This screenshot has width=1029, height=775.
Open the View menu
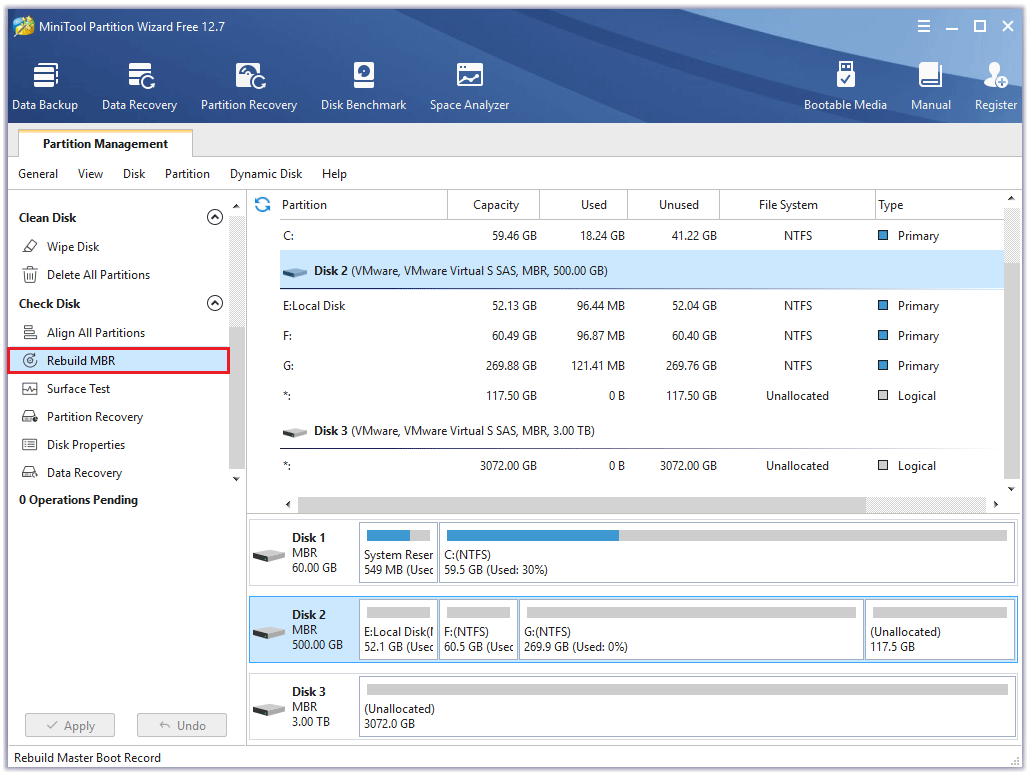[90, 174]
